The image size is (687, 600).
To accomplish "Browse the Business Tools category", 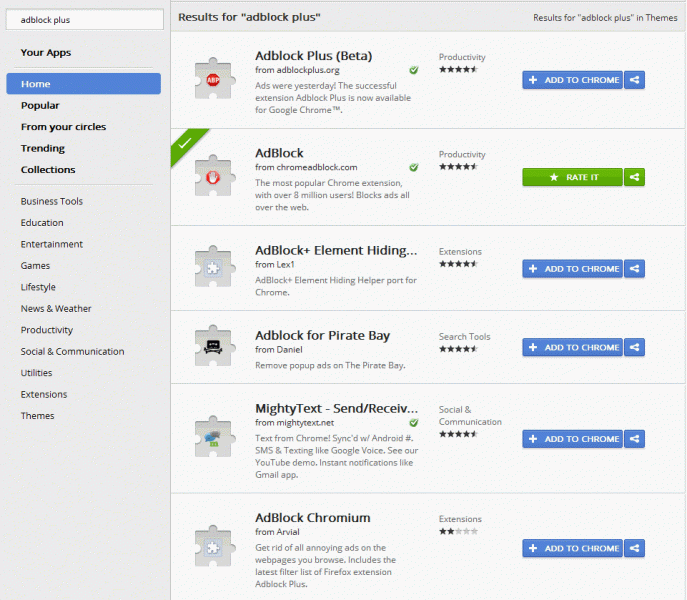I will 52,201.
